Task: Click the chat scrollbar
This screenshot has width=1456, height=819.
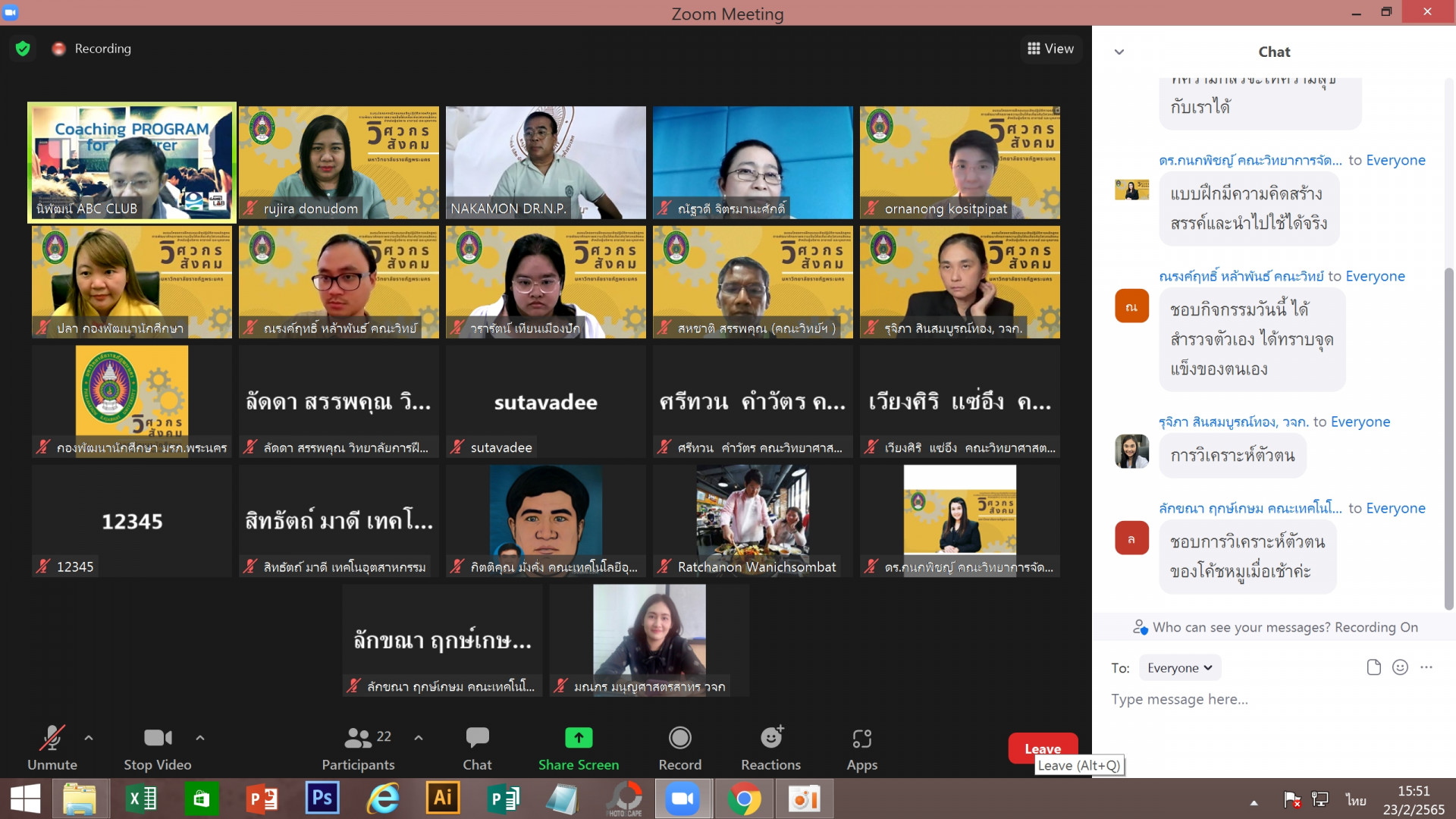Action: (1448, 438)
